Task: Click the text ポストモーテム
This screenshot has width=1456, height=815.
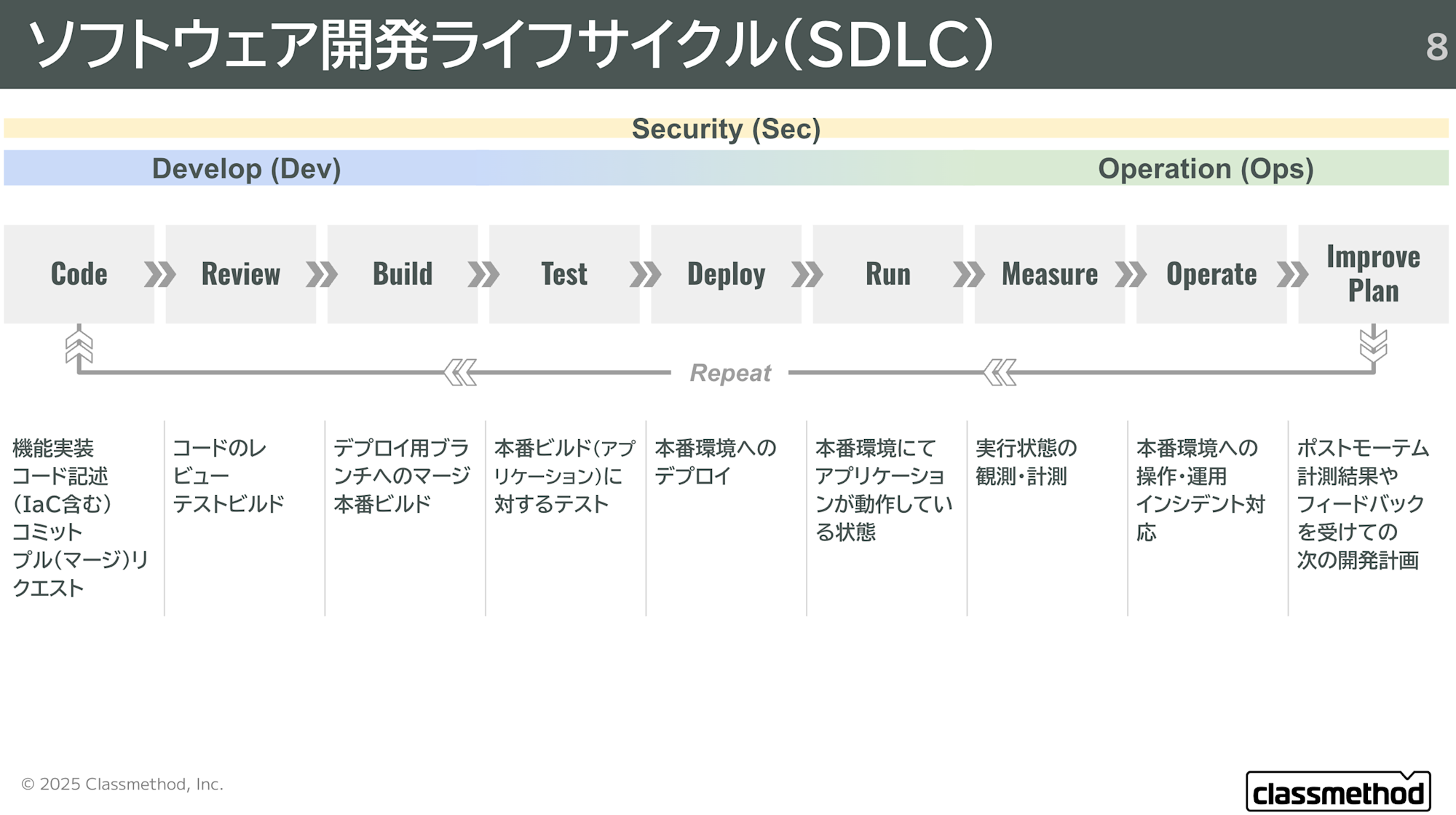Action: point(1363,448)
